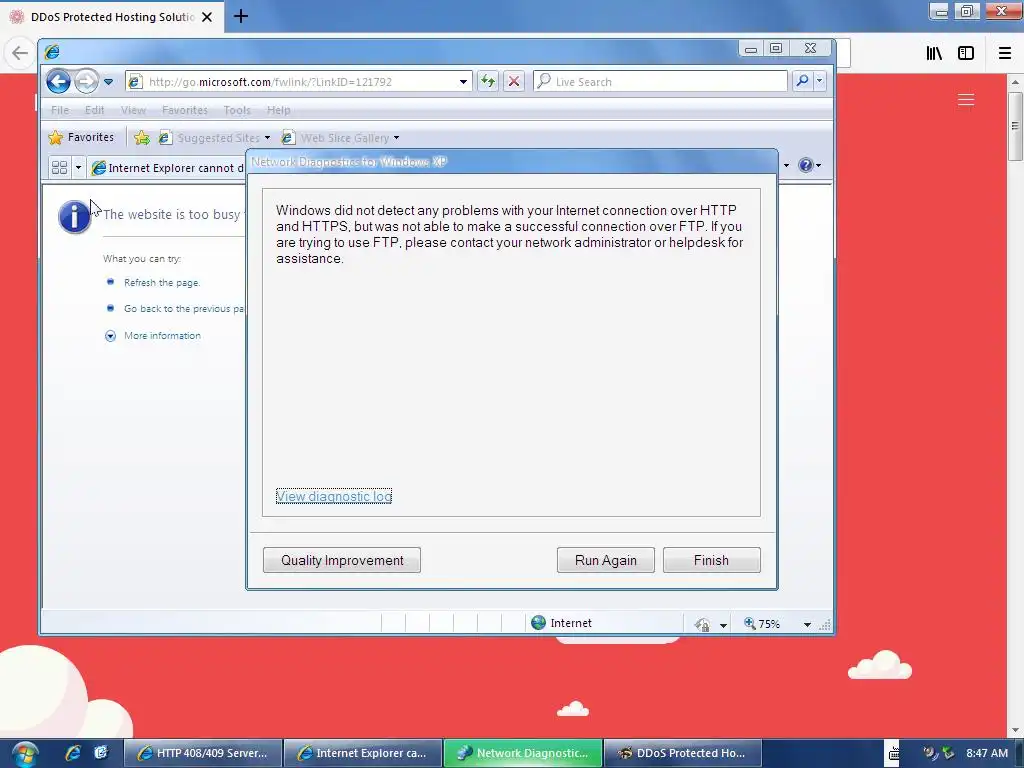
Task: Click the DDoS Protected Hosting Solution tab
Action: coord(112,17)
